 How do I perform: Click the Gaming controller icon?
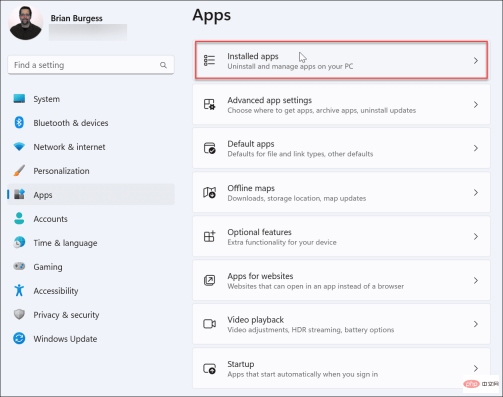19,266
